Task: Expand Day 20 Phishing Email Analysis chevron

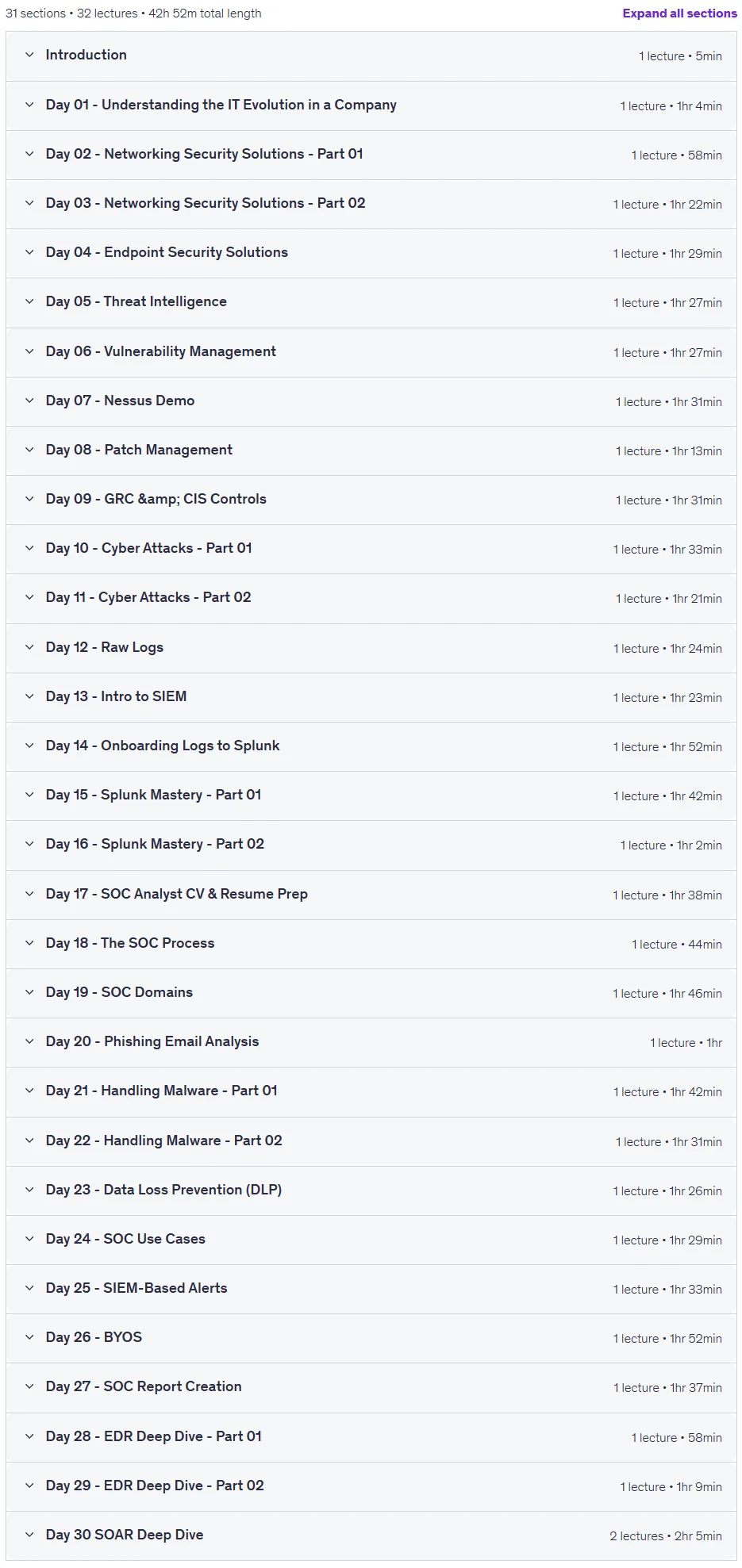Action: pos(29,1041)
